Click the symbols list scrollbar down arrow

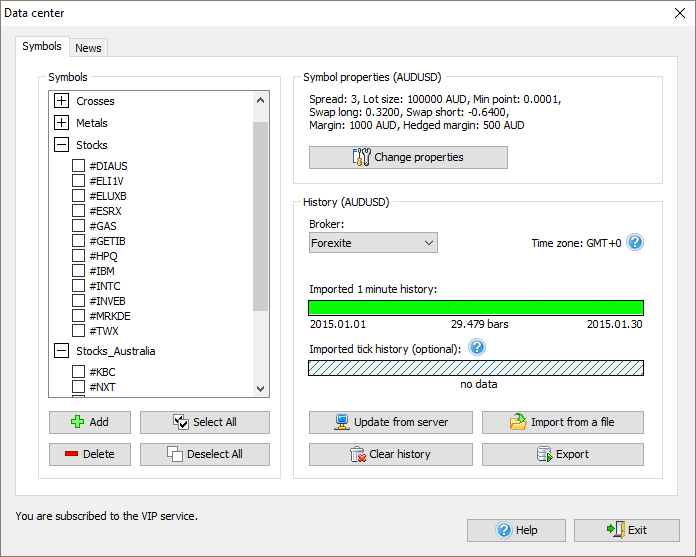[x=261, y=389]
